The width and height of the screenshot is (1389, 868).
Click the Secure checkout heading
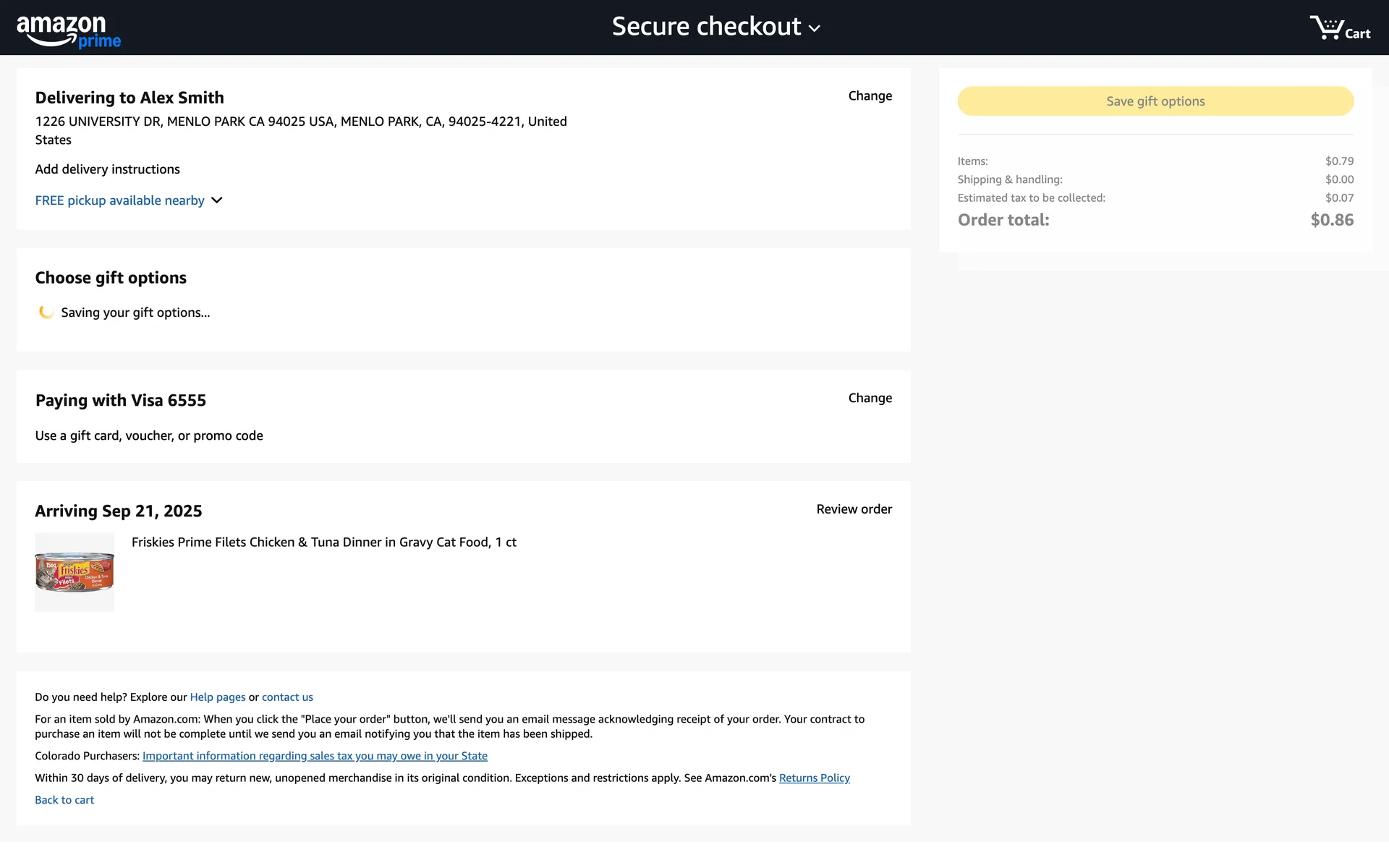706,27
